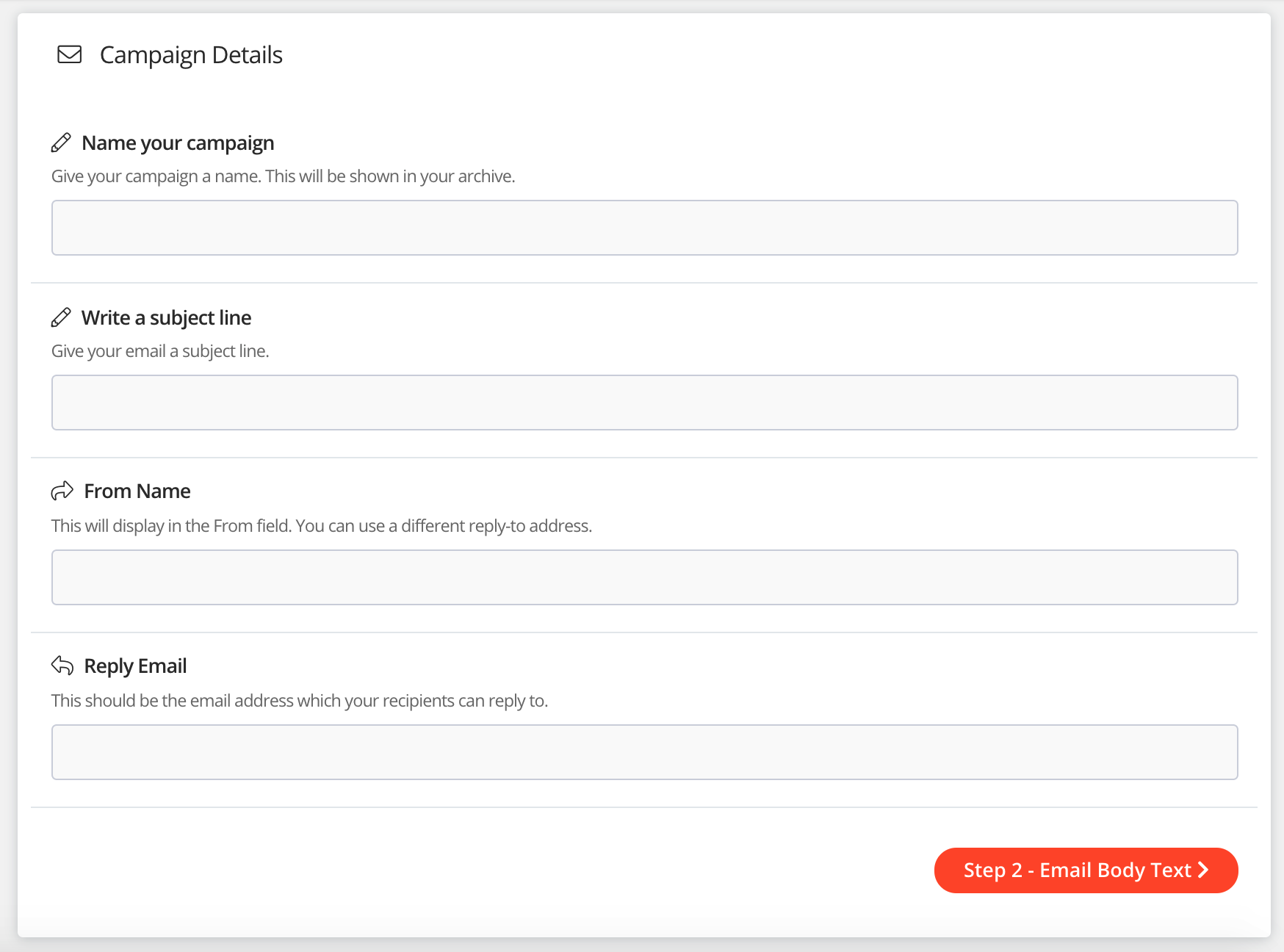Click the forward arrow icon beside From Name
Screen dimensions: 1284x952
[x=62, y=491]
